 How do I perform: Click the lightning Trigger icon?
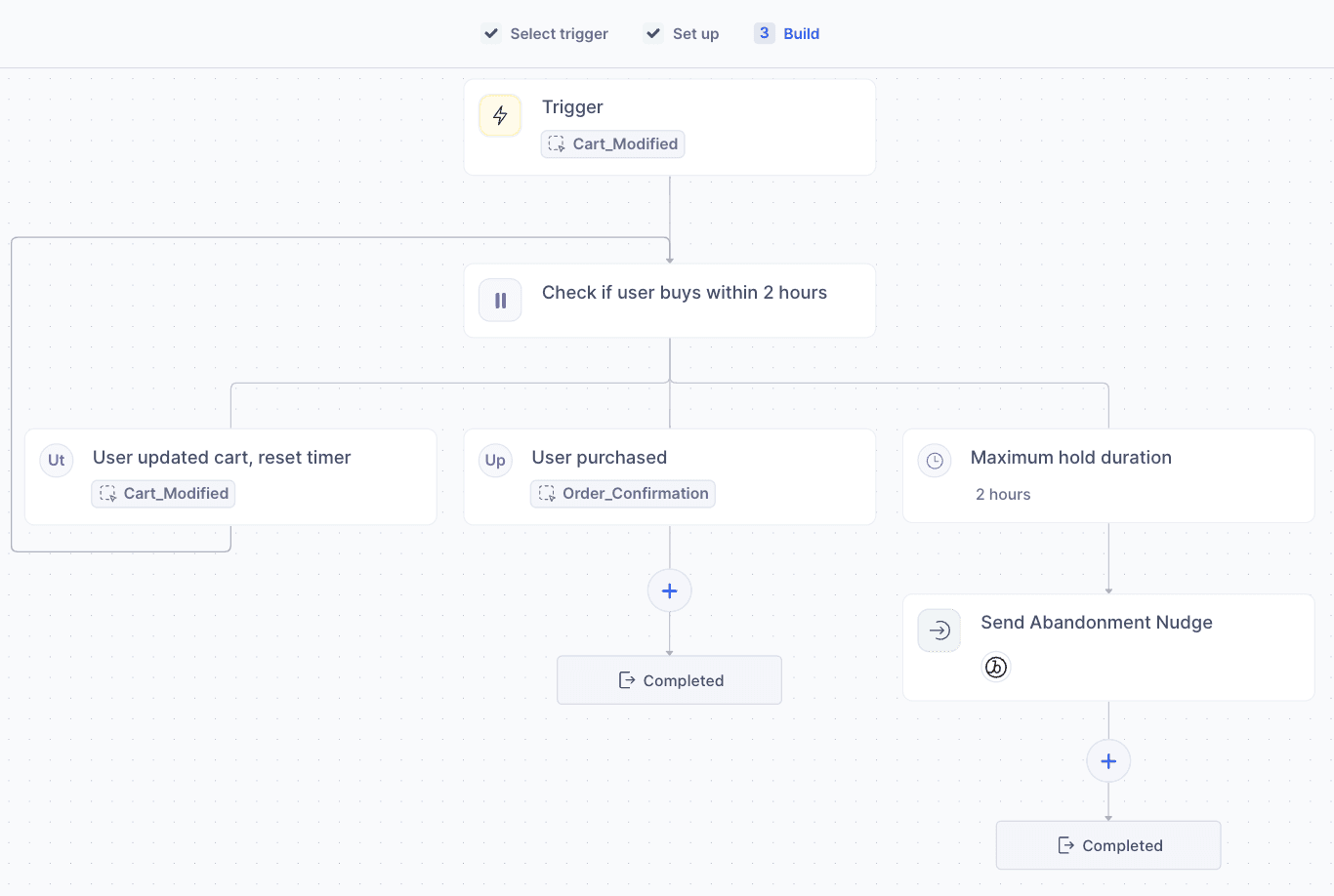click(499, 114)
